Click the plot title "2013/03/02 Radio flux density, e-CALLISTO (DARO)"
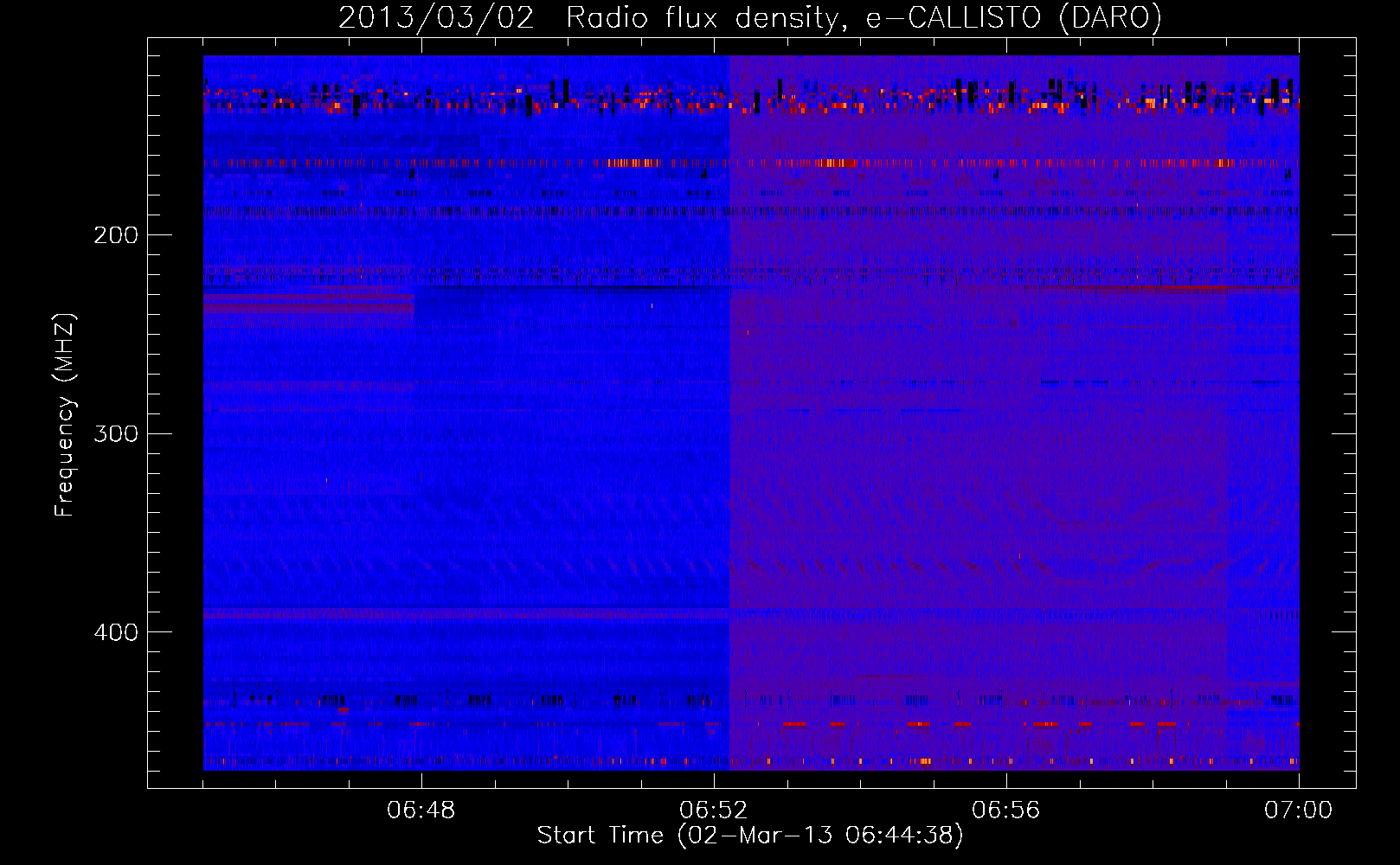The image size is (1400, 865). click(750, 18)
